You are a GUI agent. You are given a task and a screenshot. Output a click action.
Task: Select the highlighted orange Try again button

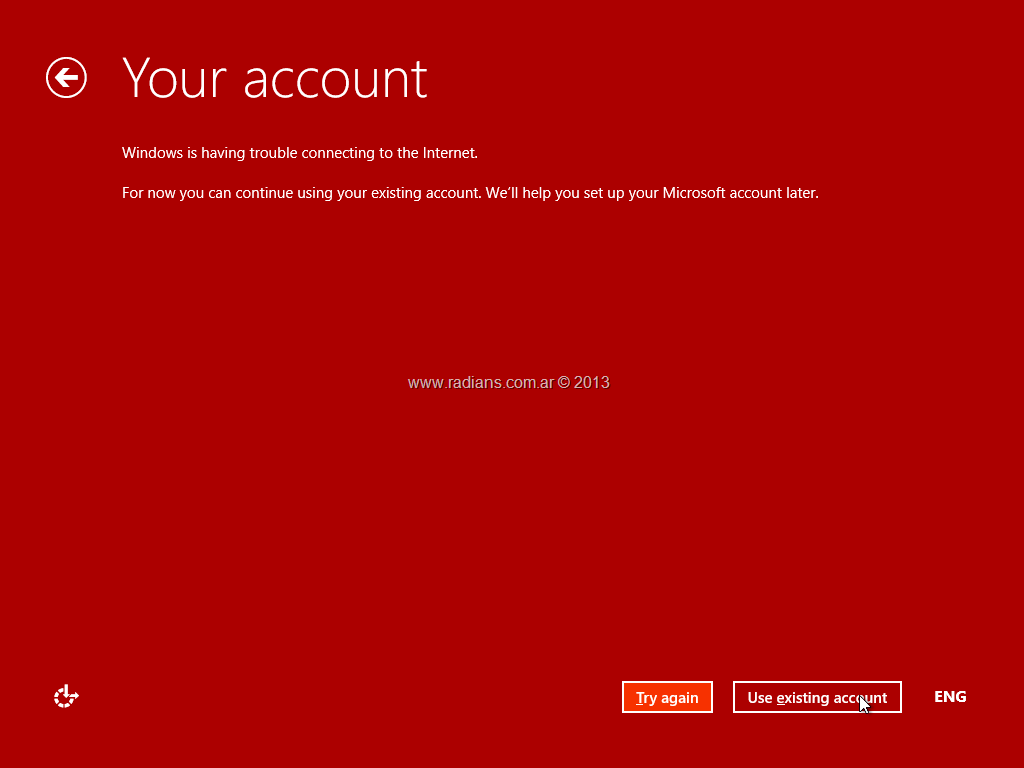[667, 697]
